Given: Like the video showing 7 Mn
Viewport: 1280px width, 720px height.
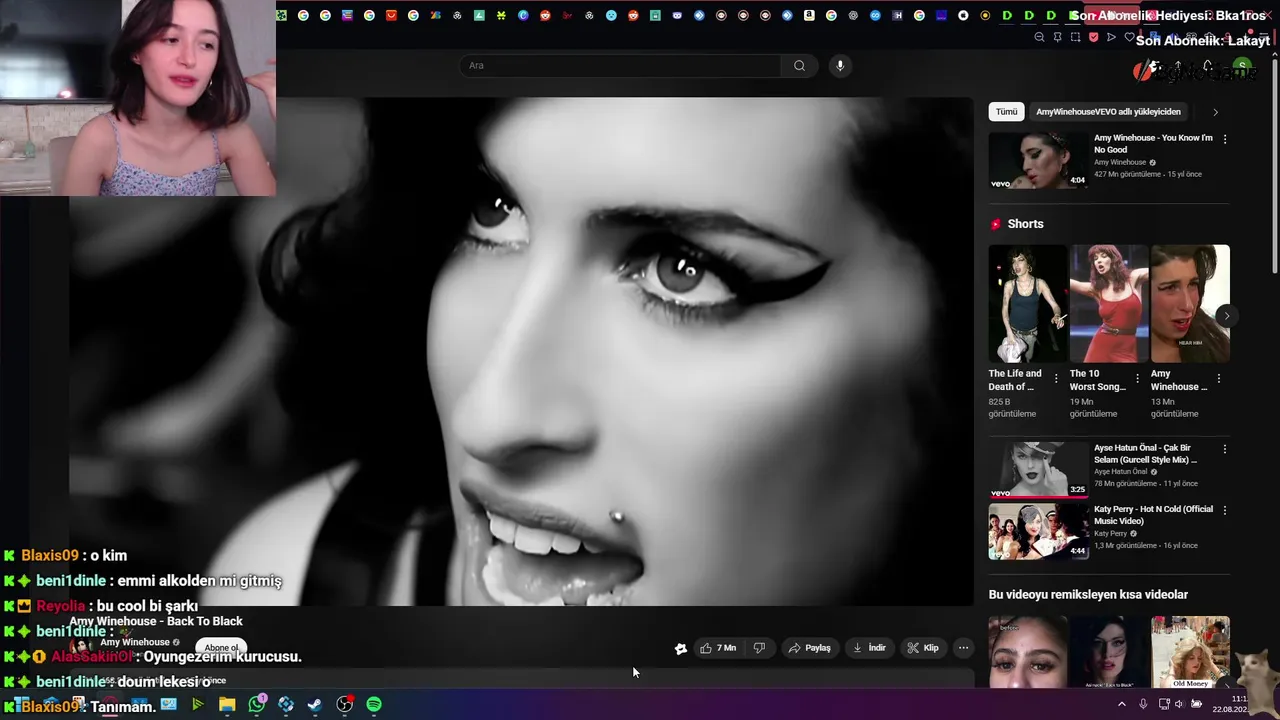Looking at the screenshot, I should pyautogui.click(x=718, y=648).
